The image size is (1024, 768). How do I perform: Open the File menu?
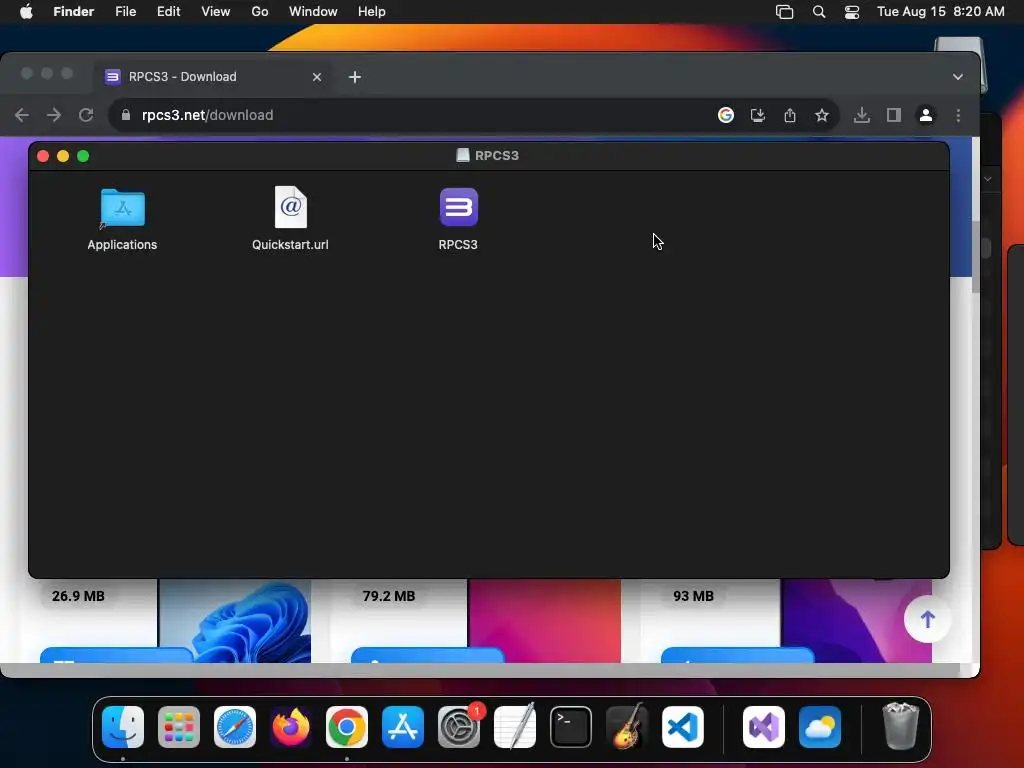pyautogui.click(x=125, y=12)
